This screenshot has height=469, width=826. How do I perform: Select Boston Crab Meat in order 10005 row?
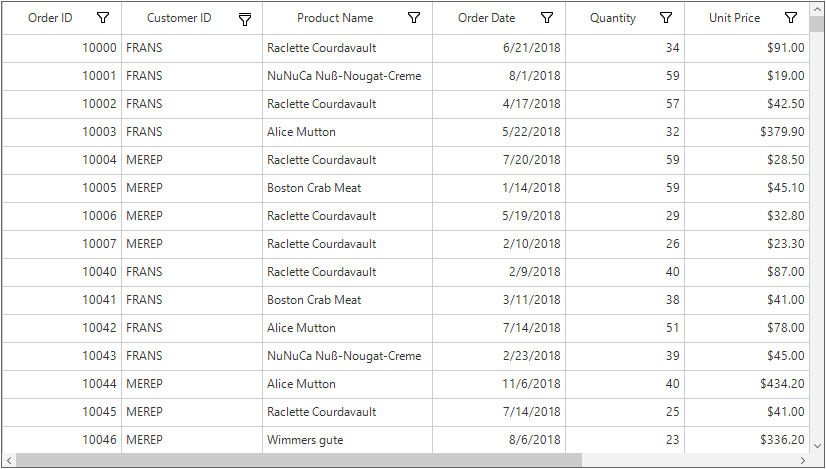click(347, 188)
